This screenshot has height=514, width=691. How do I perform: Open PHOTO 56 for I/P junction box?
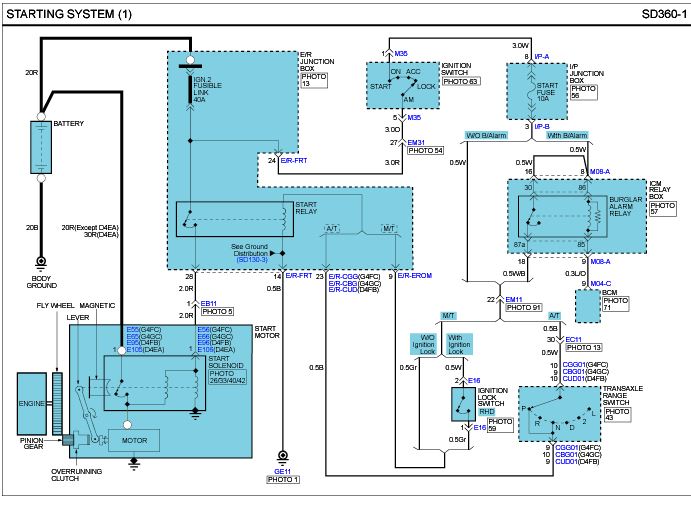click(x=583, y=92)
